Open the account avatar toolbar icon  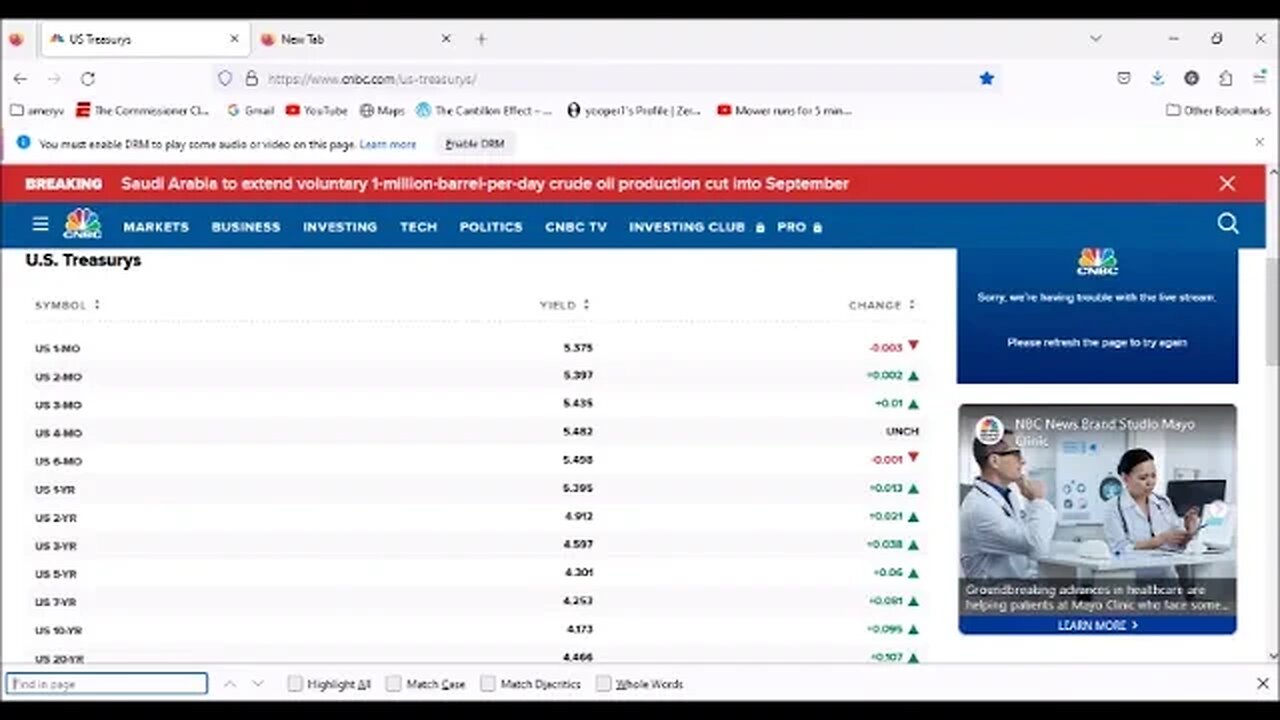1191,78
